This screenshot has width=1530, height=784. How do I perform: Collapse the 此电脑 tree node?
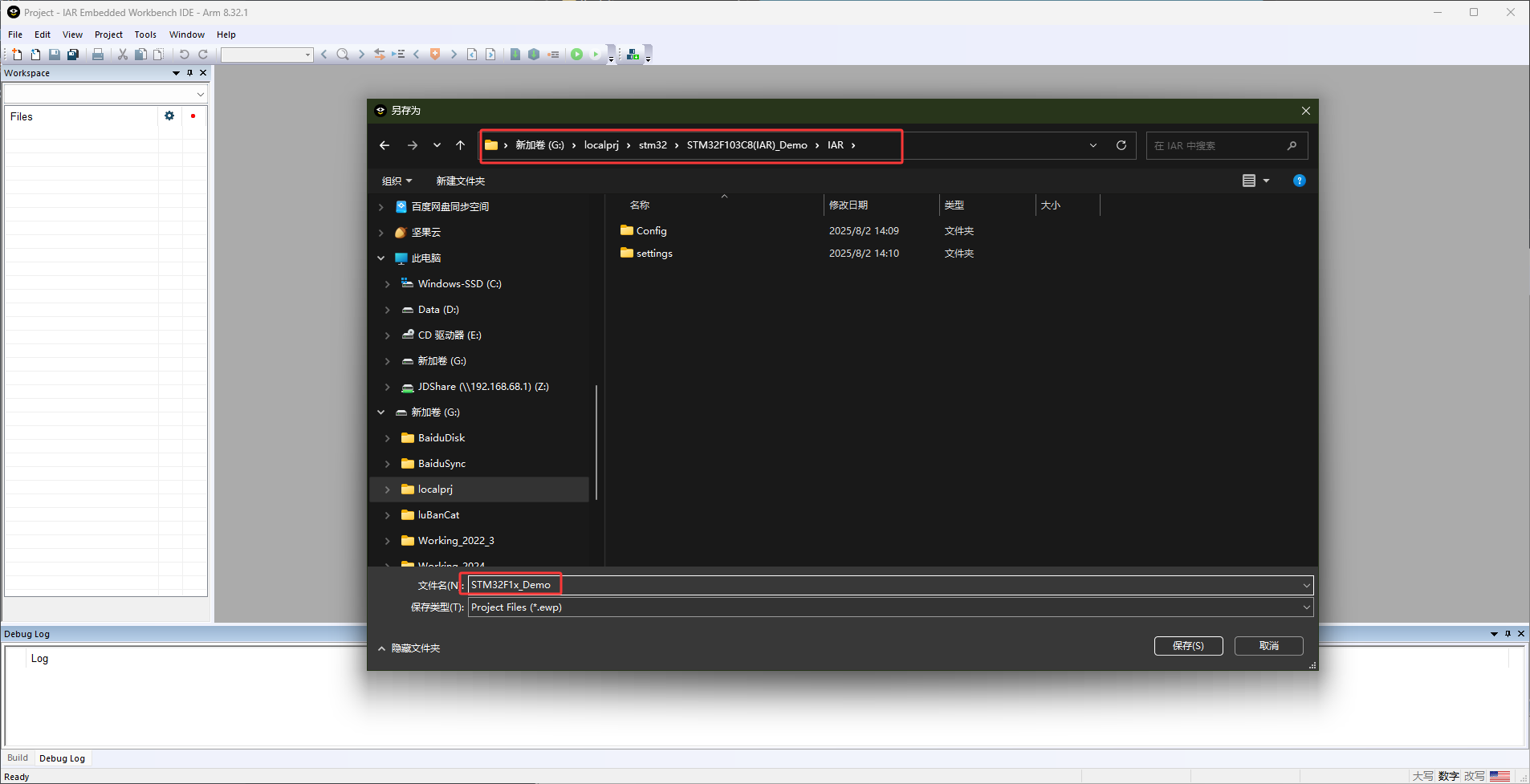tap(381, 258)
